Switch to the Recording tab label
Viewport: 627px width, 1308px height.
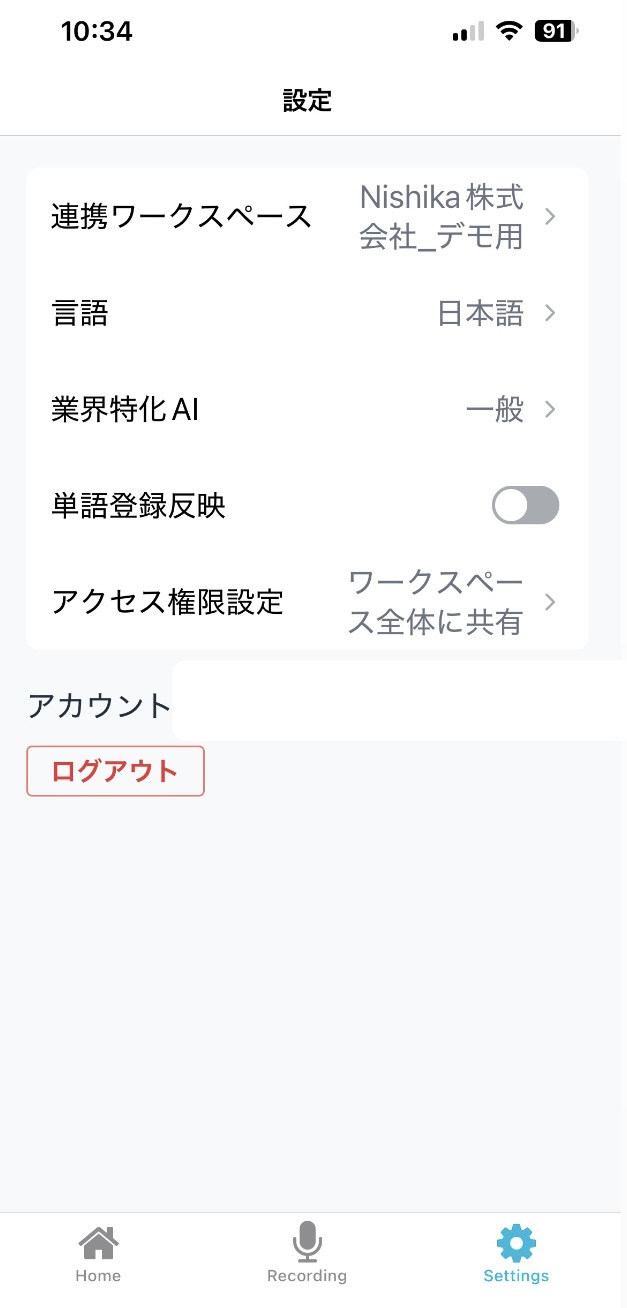tap(307, 1276)
